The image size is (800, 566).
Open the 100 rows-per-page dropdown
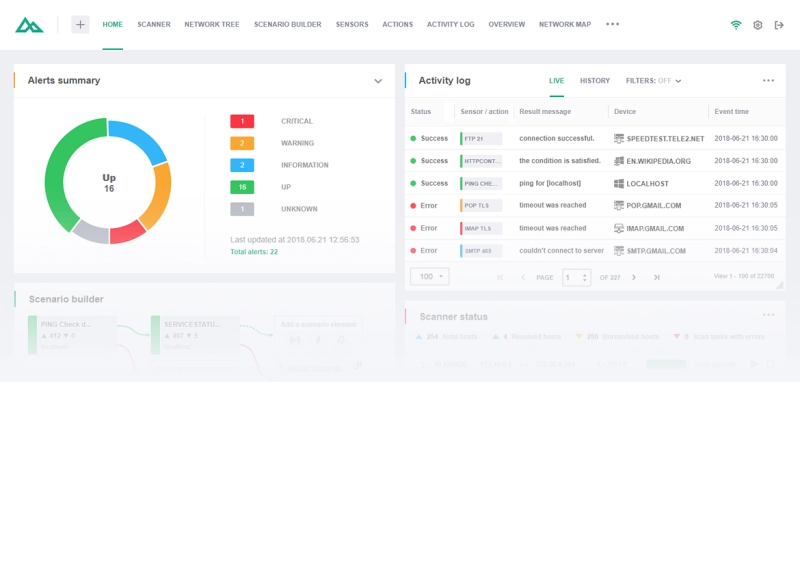[x=430, y=276]
